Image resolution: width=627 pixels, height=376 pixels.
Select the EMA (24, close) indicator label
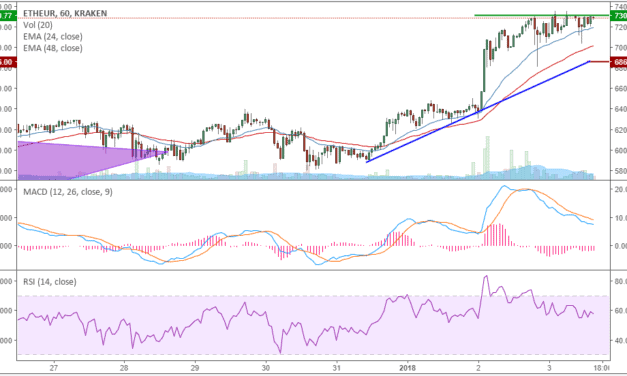point(53,36)
